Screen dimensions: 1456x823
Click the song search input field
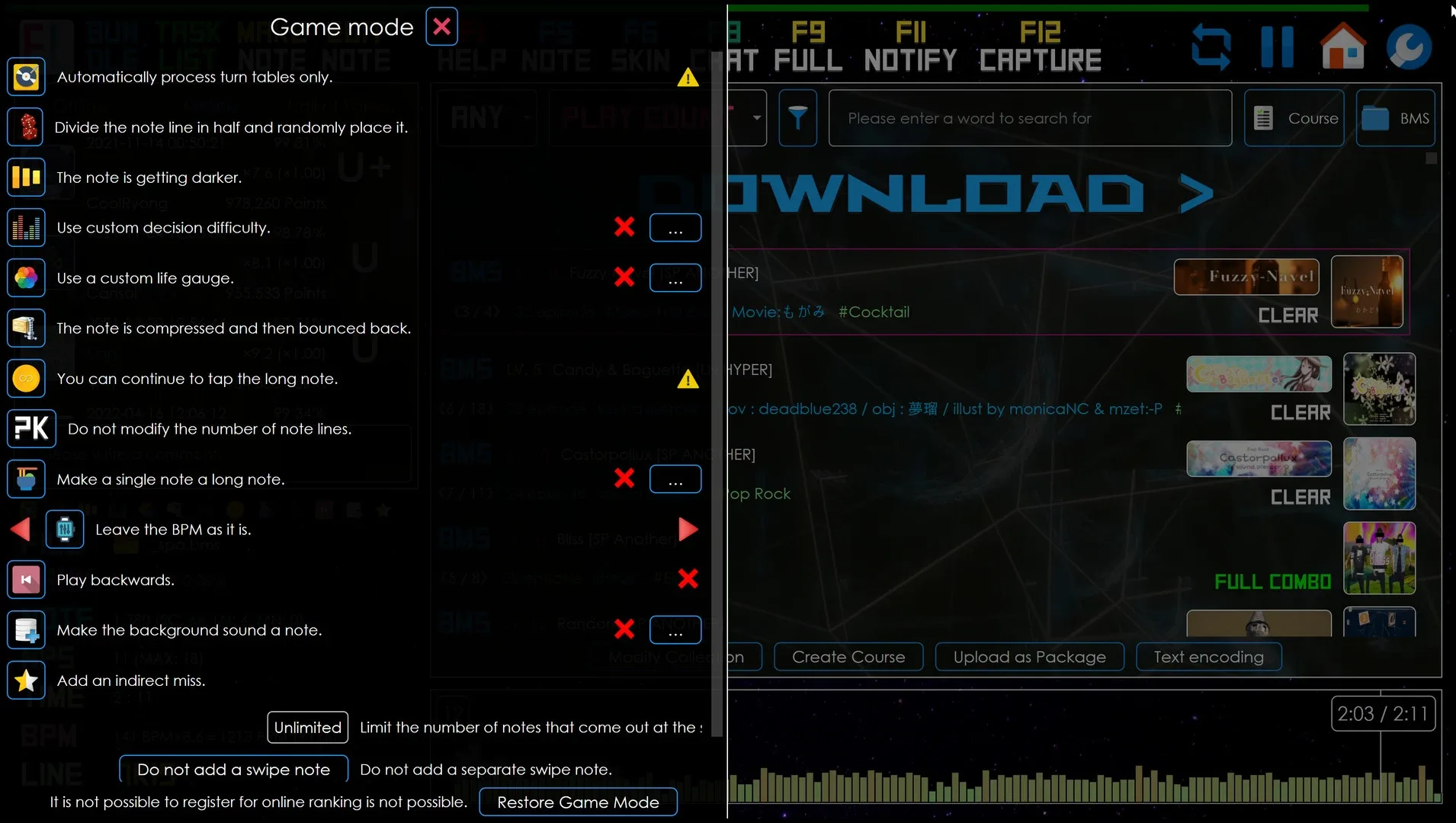point(1029,118)
